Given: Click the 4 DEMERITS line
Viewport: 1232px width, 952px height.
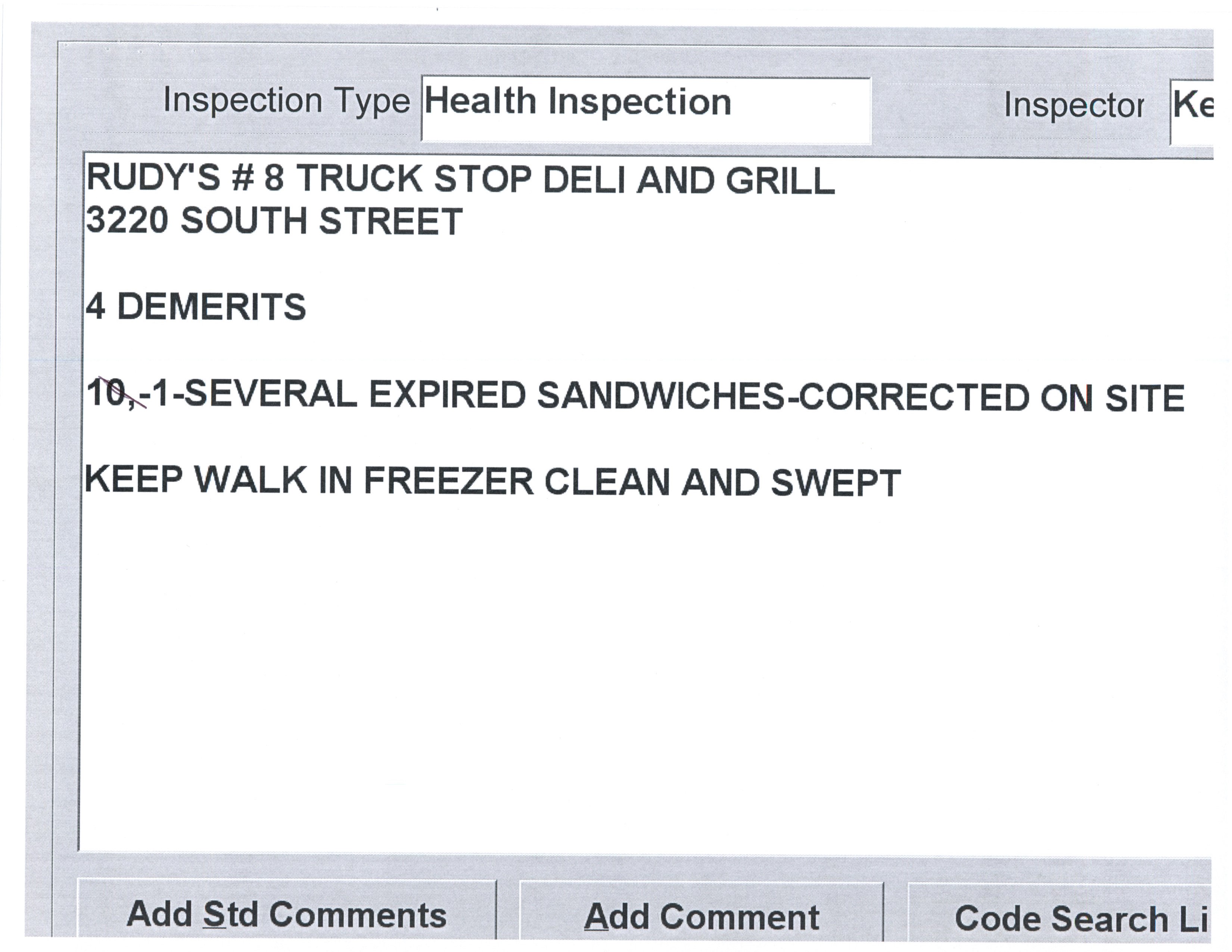Looking at the screenshot, I should [196, 307].
